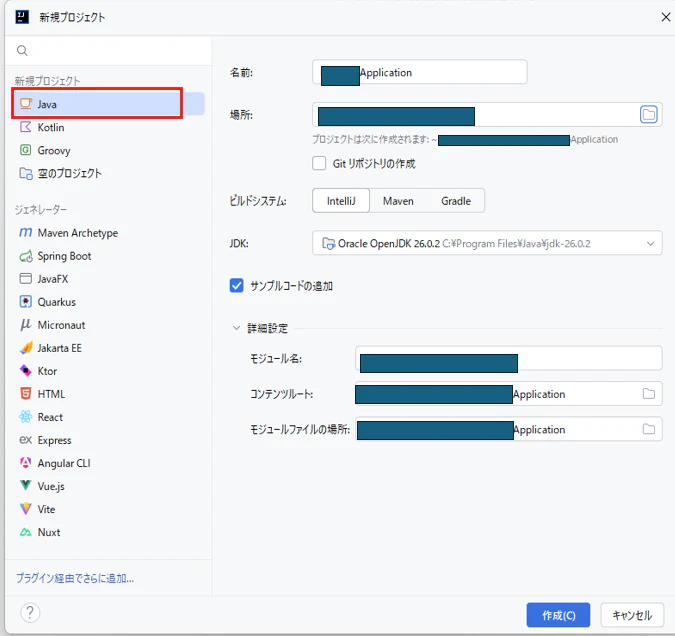Screen dimensions: 675x636
Task: Collapse the 詳細設定 section
Action: (x=236, y=328)
